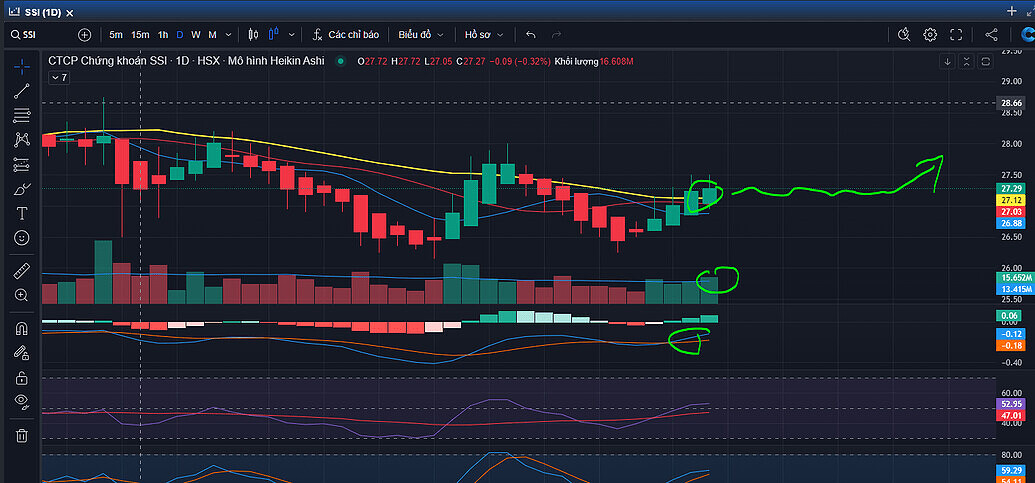Image resolution: width=1035 pixels, height=483 pixels.
Task: Select the monthly M timeframe
Action: point(212,35)
